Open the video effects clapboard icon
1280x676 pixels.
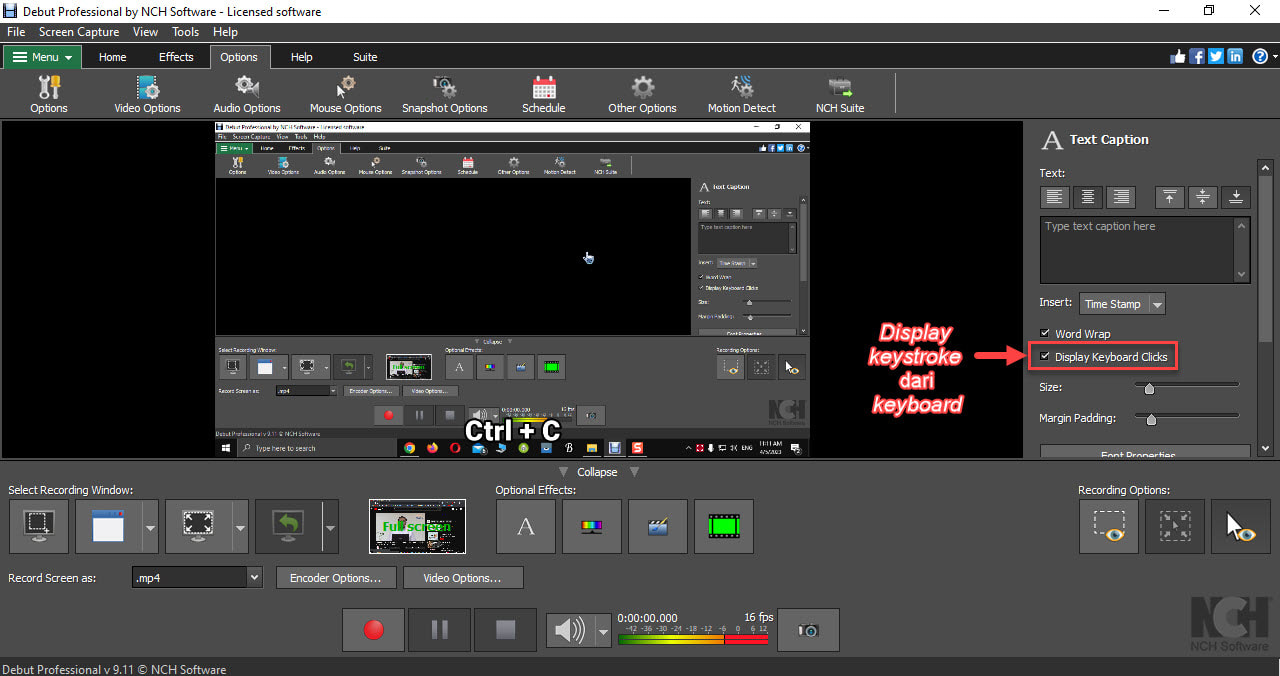coord(658,526)
